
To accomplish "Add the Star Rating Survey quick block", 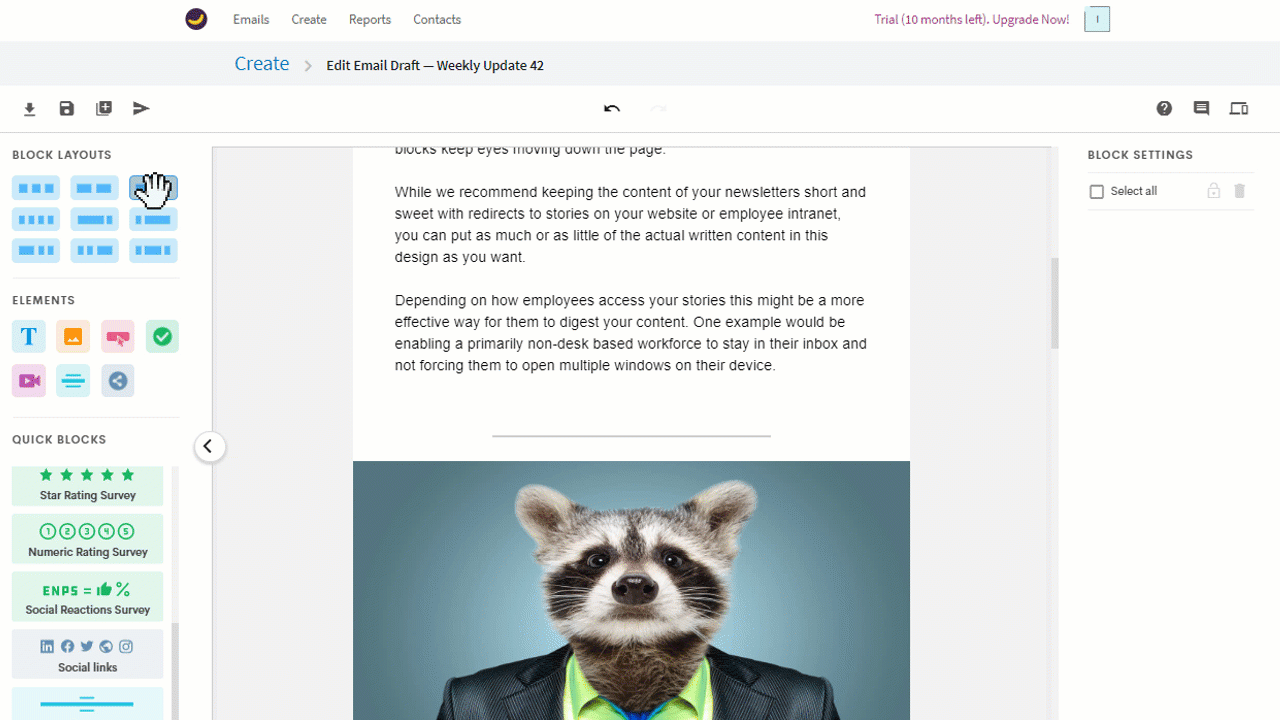I will tap(88, 486).
